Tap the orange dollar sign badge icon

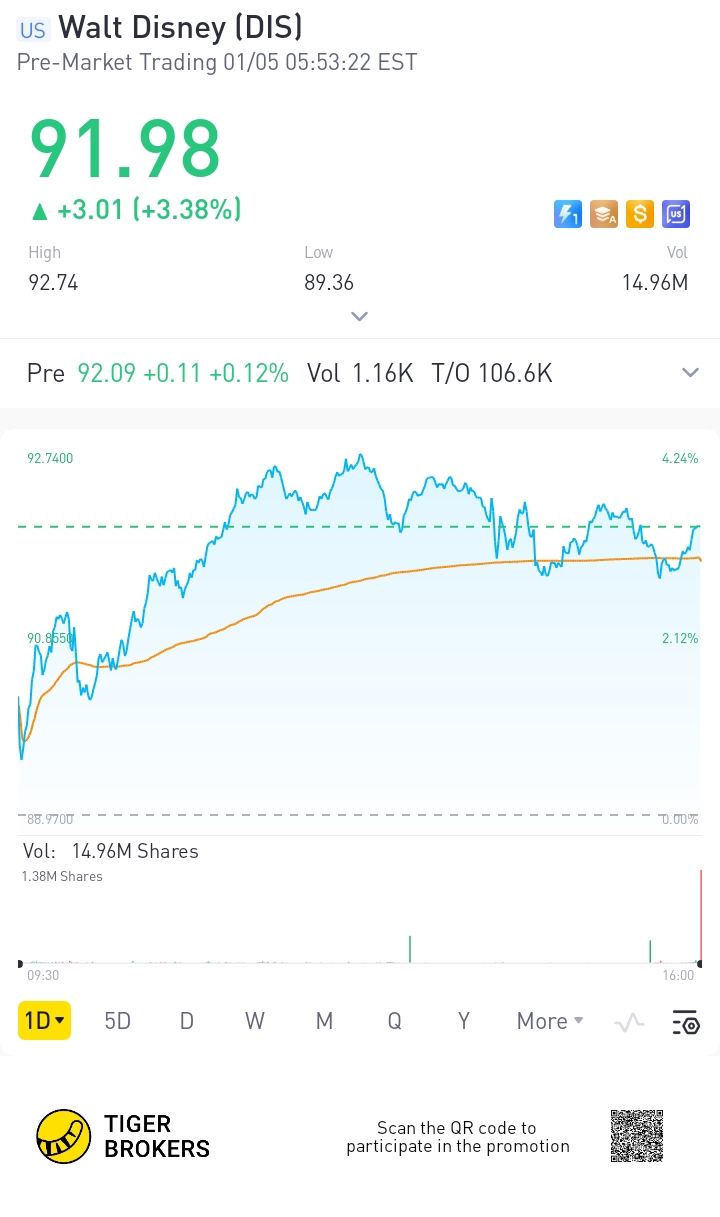pos(640,214)
